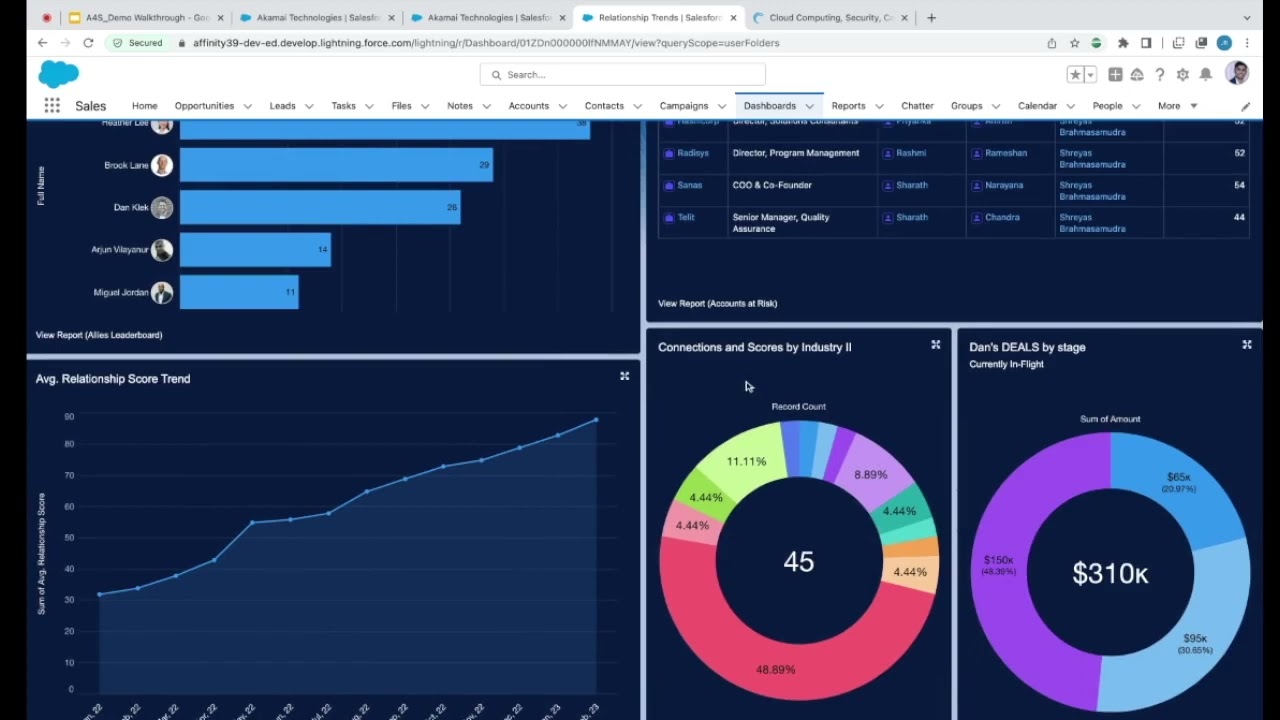
Task: Click the browser address bar URL
Action: (486, 43)
